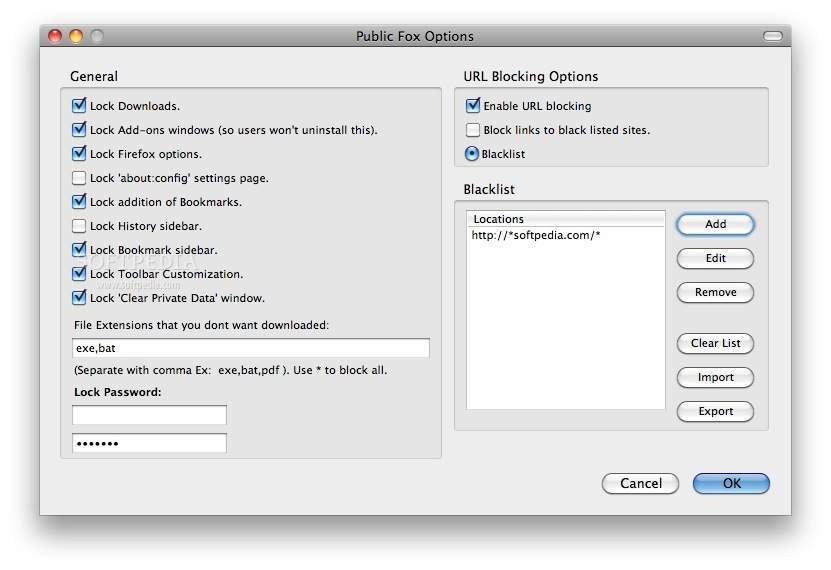831x570 pixels.
Task: Select the softpedia.com blacklist entry
Action: point(535,236)
